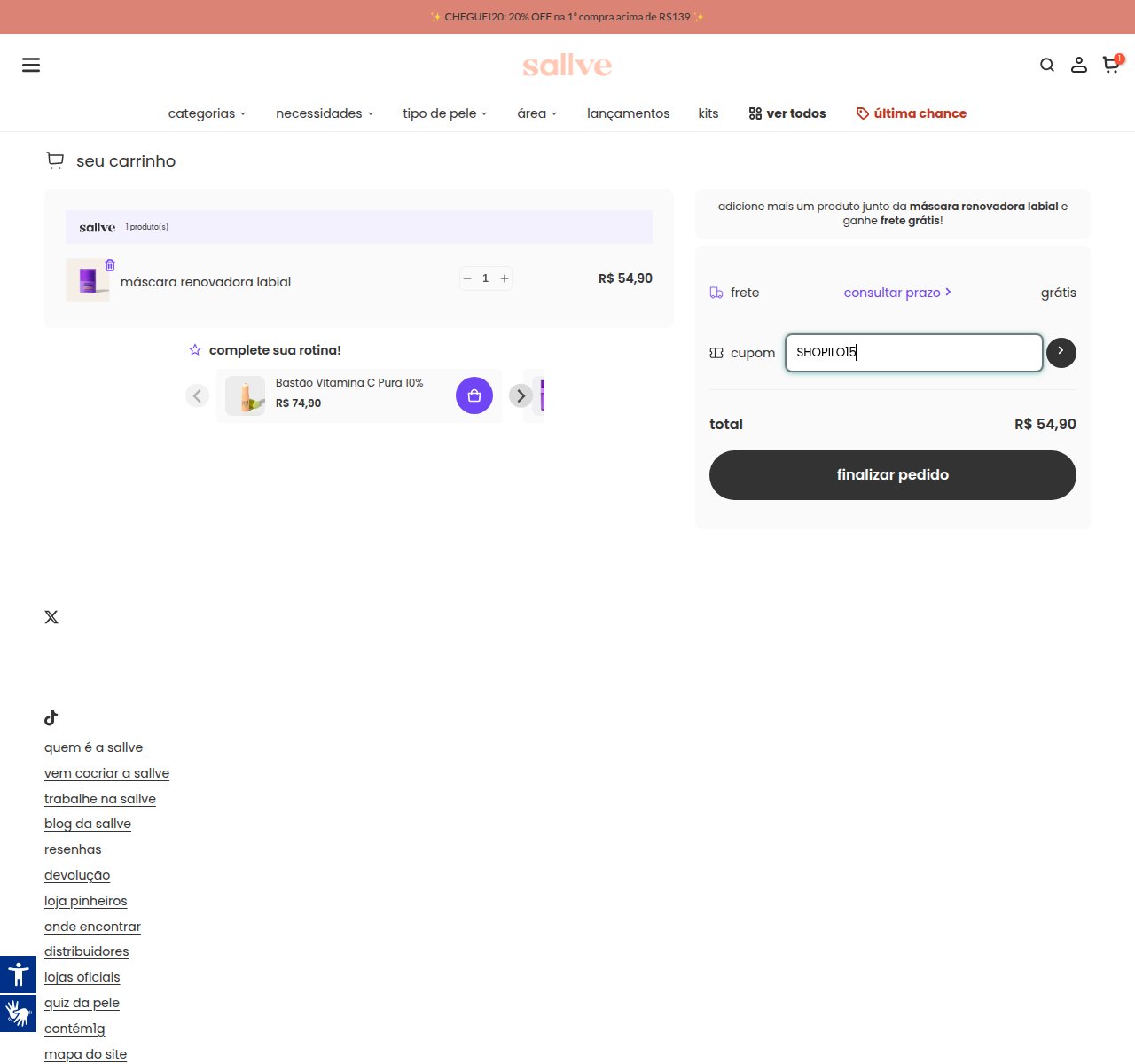Open the accessibility widget icon

pos(18,974)
